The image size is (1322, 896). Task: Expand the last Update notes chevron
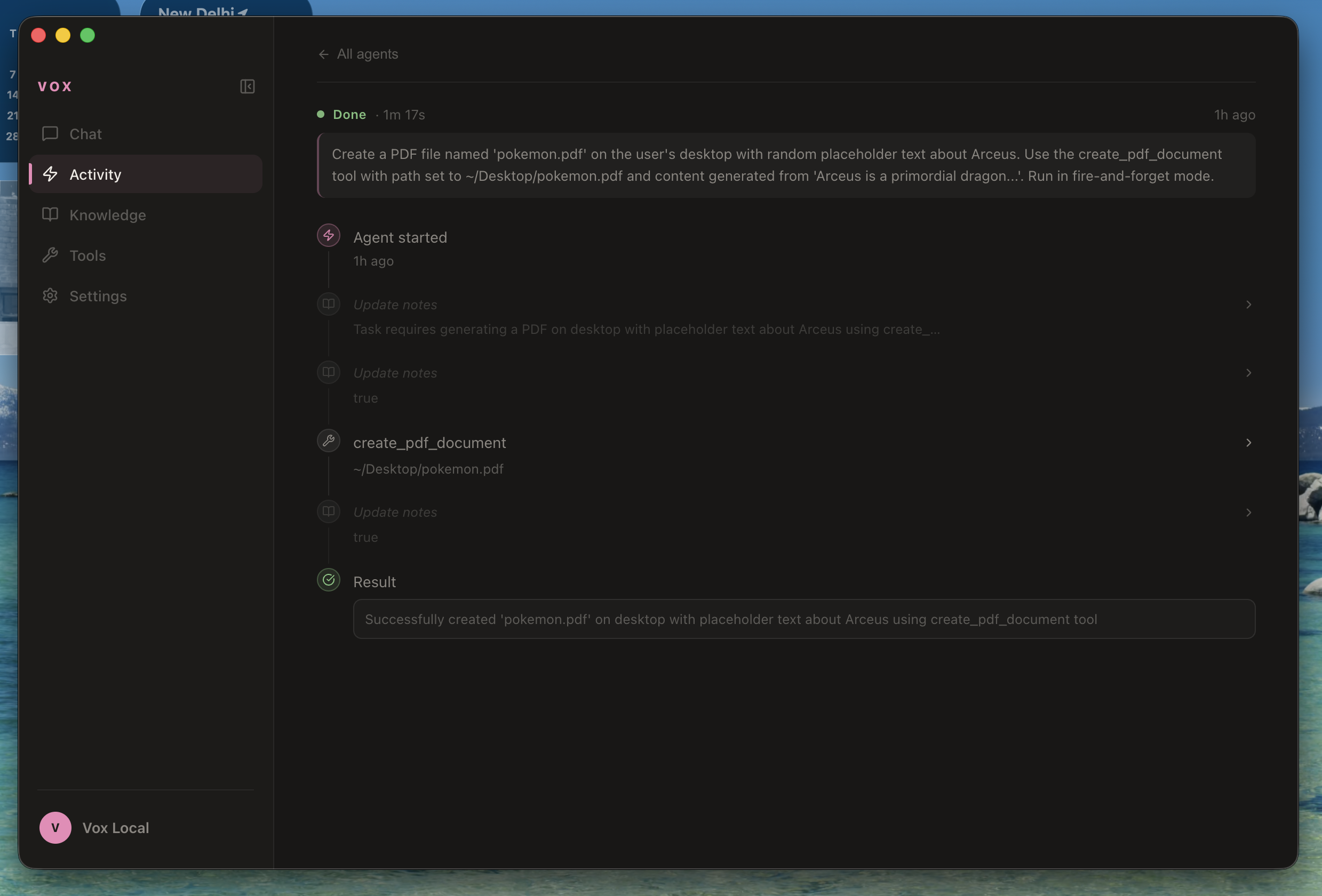point(1248,512)
